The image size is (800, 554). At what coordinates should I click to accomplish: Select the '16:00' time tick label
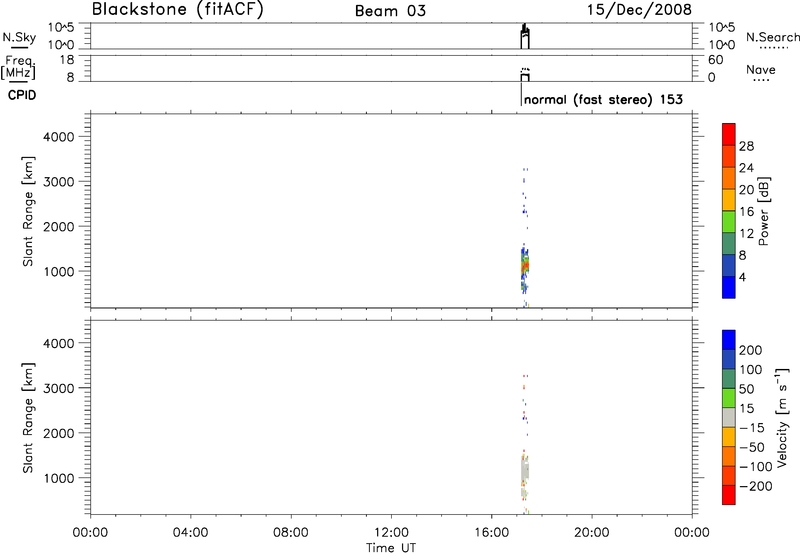(x=491, y=533)
